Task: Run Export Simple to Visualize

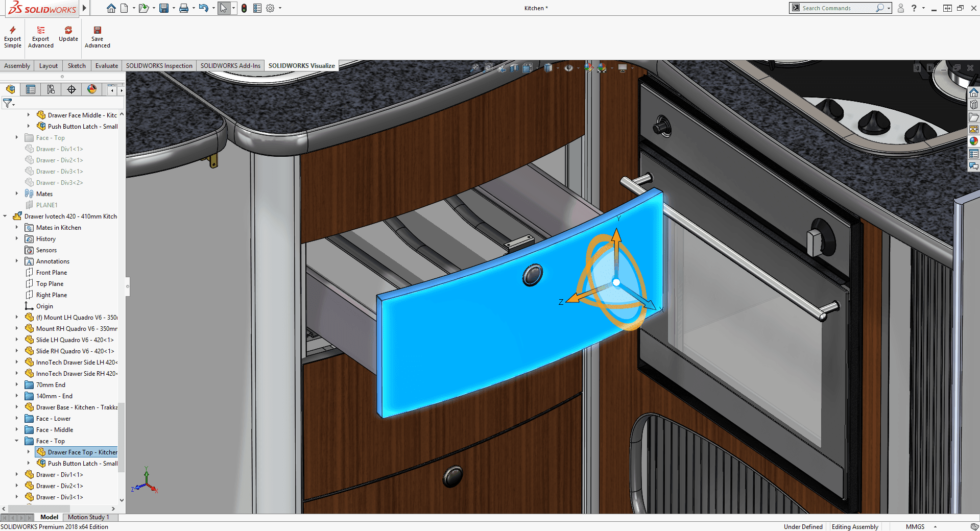Action: pos(12,37)
